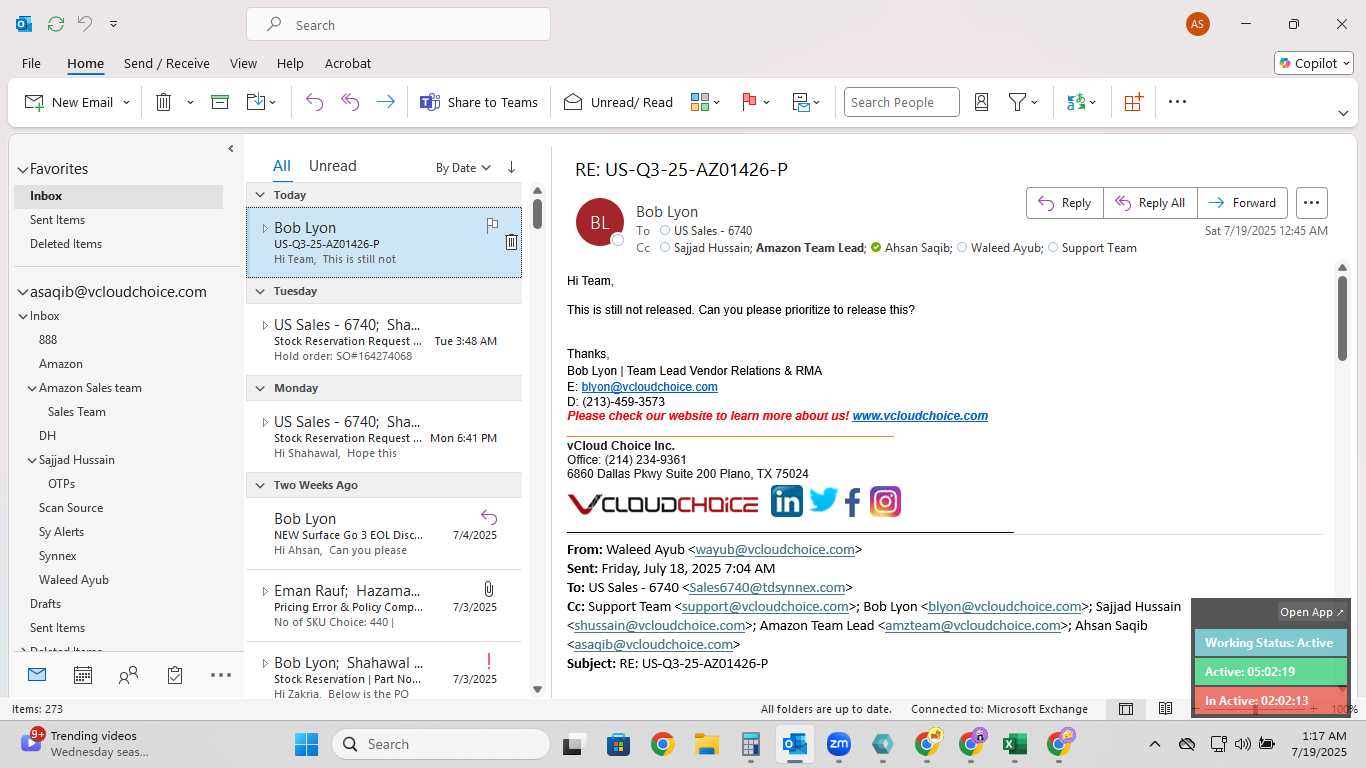
Task: Open the www.vcloudchoice.com link
Action: pyautogui.click(x=920, y=416)
